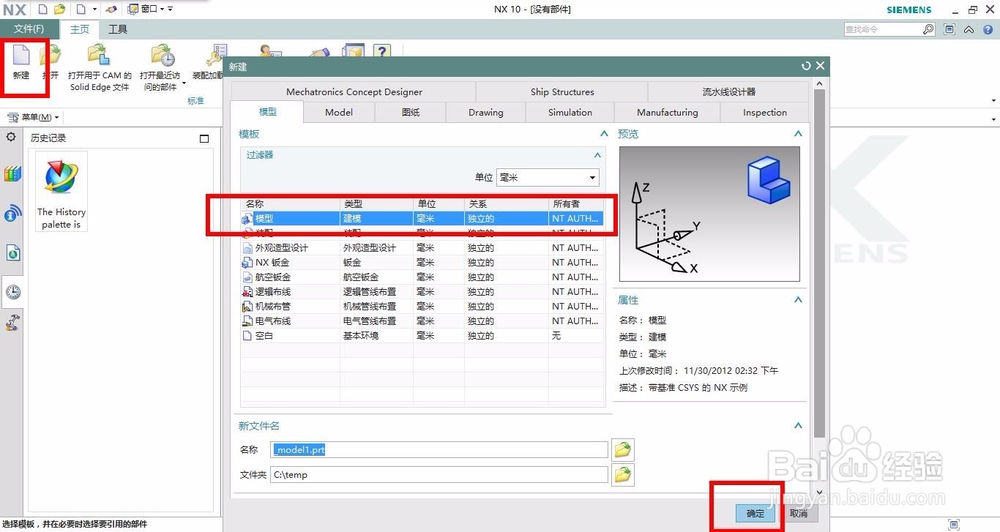1000x532 pixels.
Task: Select the 电气布线 template row
Action: [422, 321]
